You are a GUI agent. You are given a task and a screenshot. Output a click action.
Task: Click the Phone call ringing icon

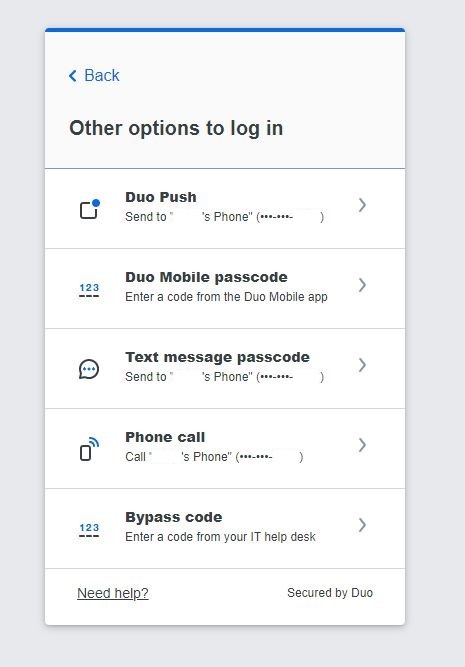[89, 449]
